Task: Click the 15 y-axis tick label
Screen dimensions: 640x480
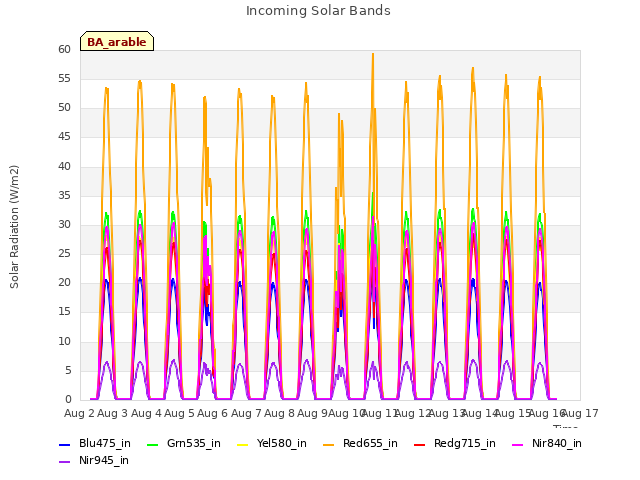Action: (64, 312)
